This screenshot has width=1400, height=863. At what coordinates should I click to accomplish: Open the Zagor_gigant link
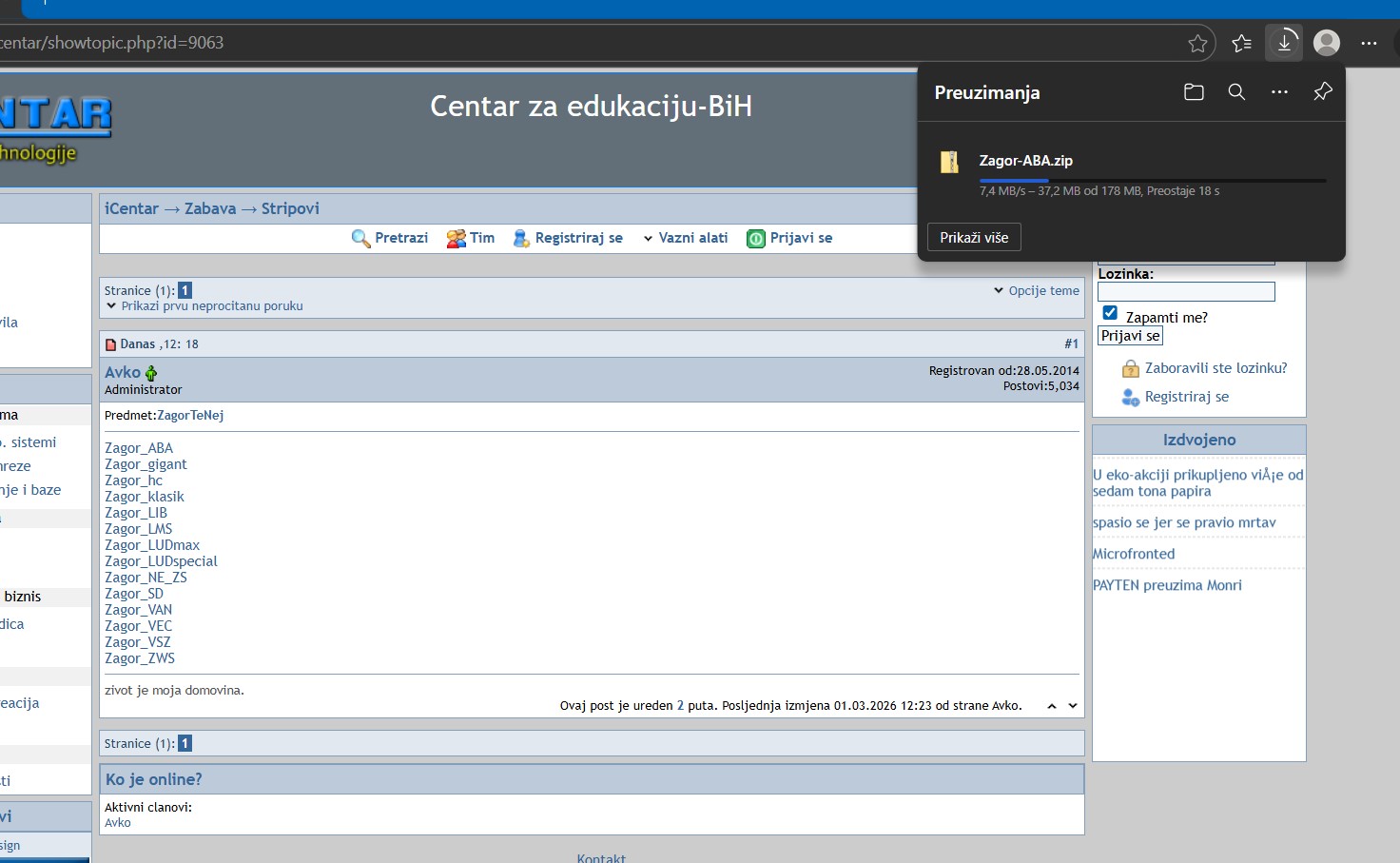click(146, 464)
